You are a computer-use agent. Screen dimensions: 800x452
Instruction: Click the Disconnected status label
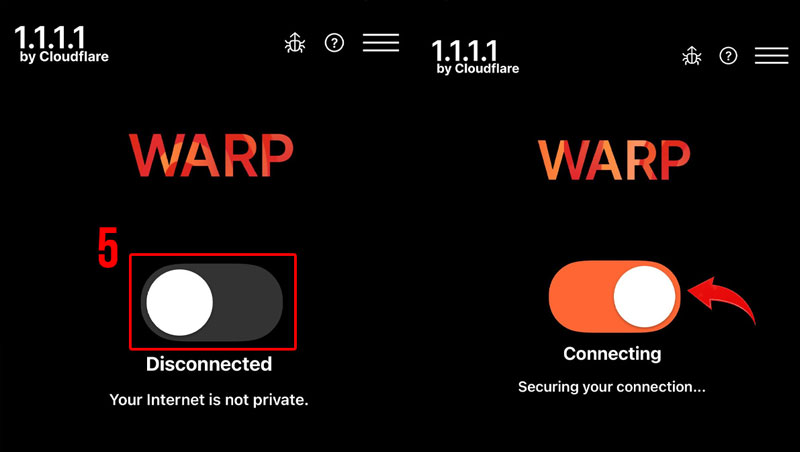pos(209,364)
